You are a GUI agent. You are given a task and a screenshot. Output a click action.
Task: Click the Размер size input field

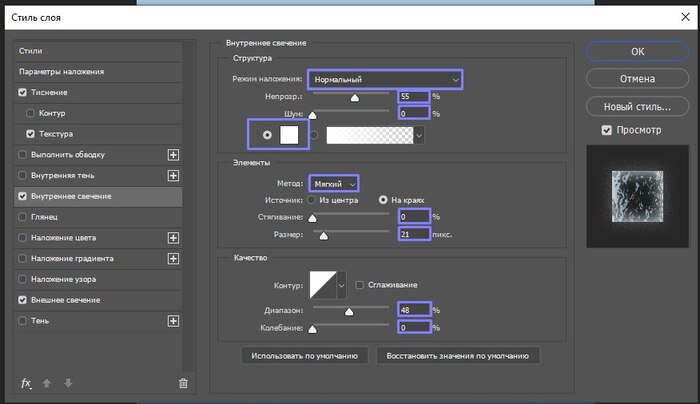tap(414, 234)
